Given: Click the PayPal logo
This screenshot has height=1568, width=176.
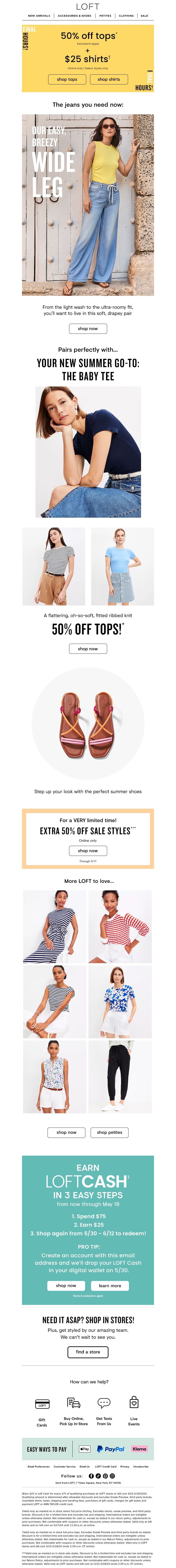Looking at the screenshot, I should click(x=111, y=1449).
